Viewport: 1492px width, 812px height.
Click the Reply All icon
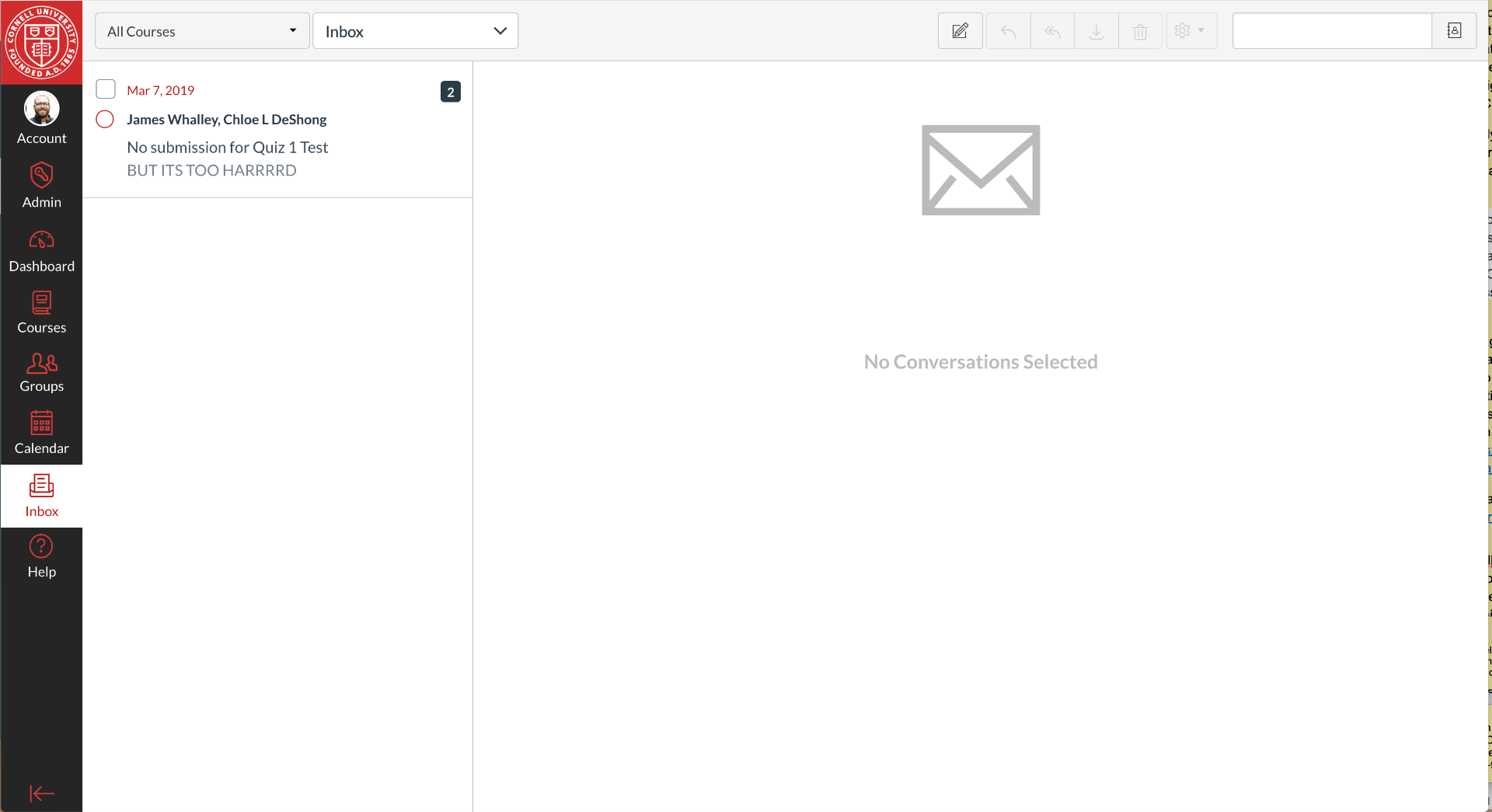(x=1051, y=30)
